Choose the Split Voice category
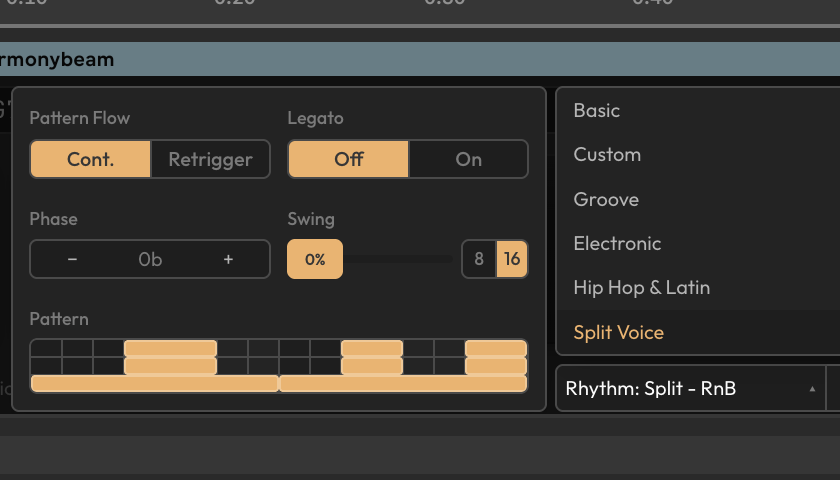 tap(699, 332)
